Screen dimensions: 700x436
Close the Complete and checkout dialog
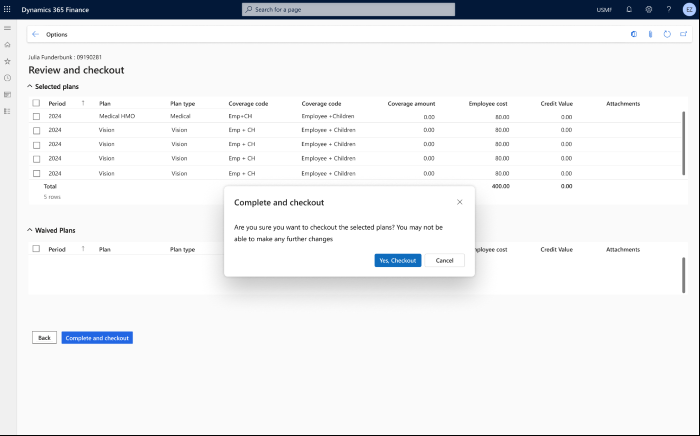(x=459, y=202)
